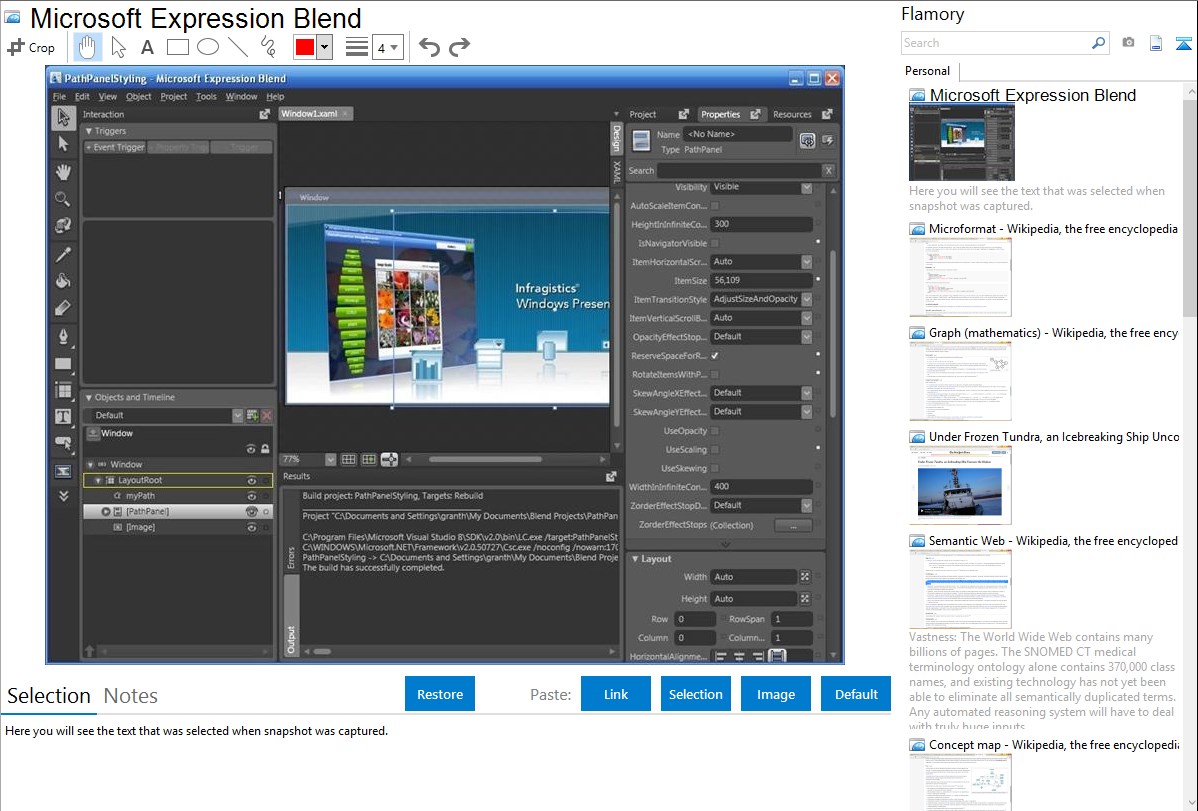Click the Flamory search input field
Image resolution: width=1198 pixels, height=811 pixels.
[996, 43]
